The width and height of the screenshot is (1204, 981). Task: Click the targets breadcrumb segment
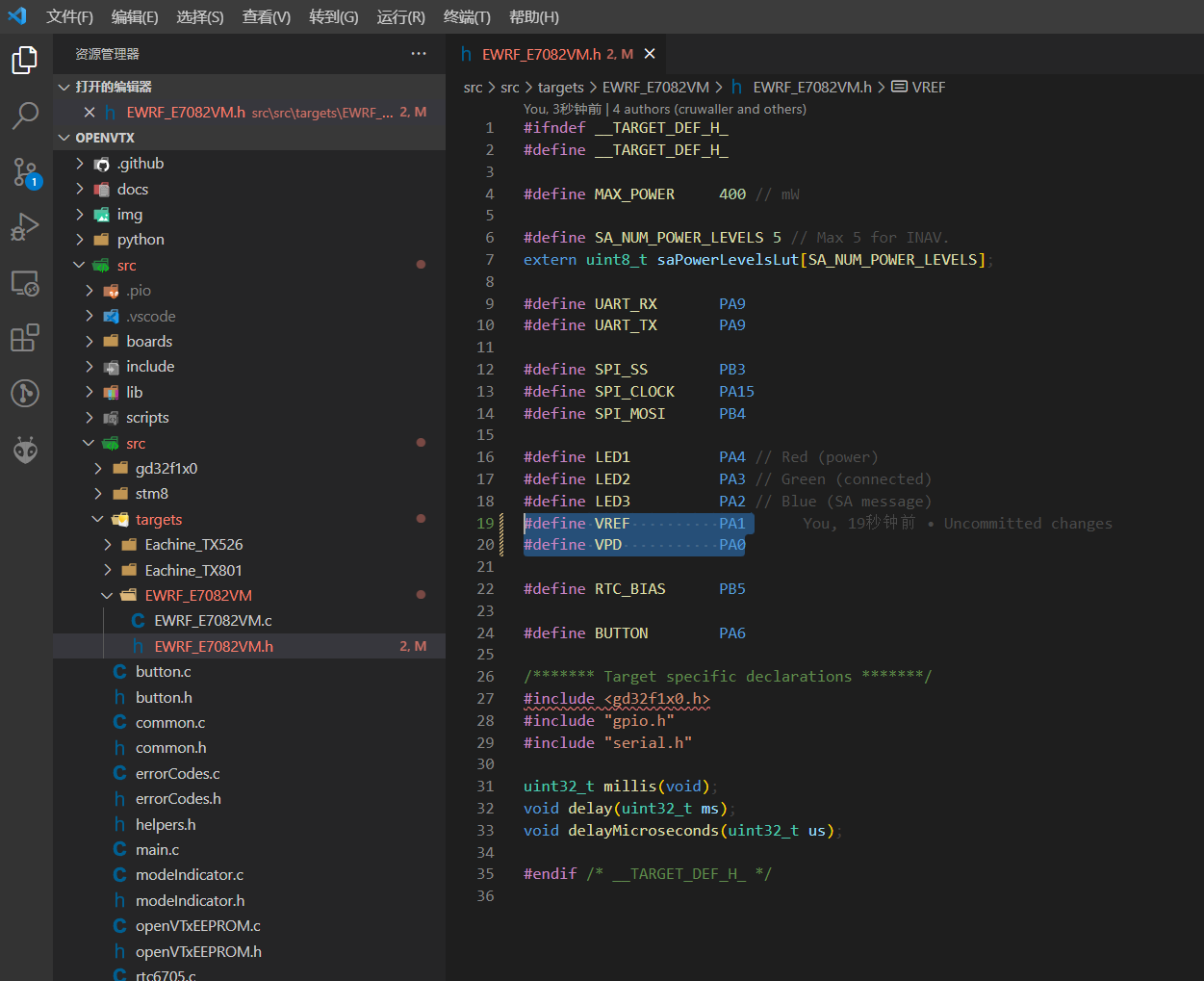tap(560, 87)
